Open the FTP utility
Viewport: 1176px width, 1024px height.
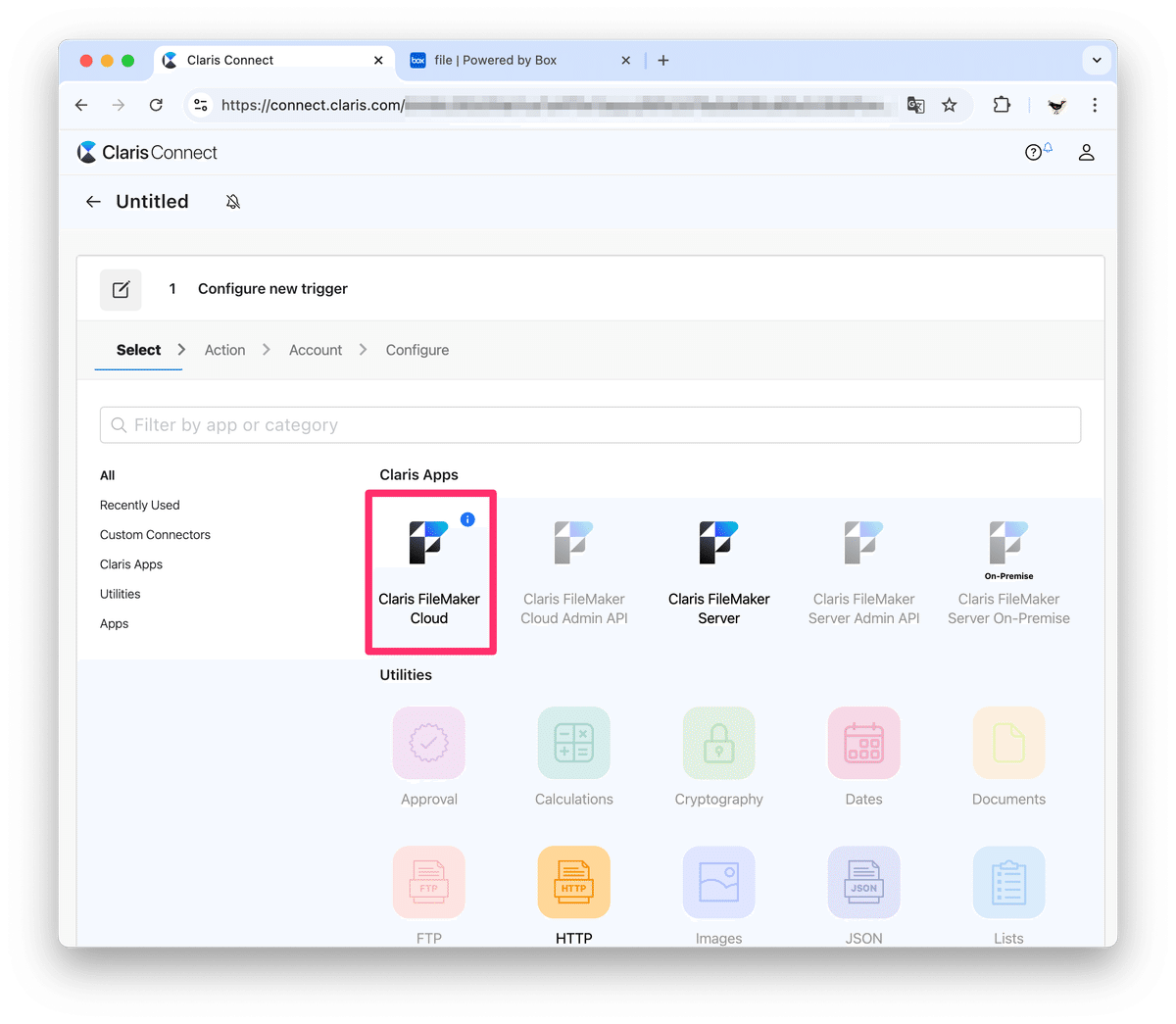coord(429,882)
